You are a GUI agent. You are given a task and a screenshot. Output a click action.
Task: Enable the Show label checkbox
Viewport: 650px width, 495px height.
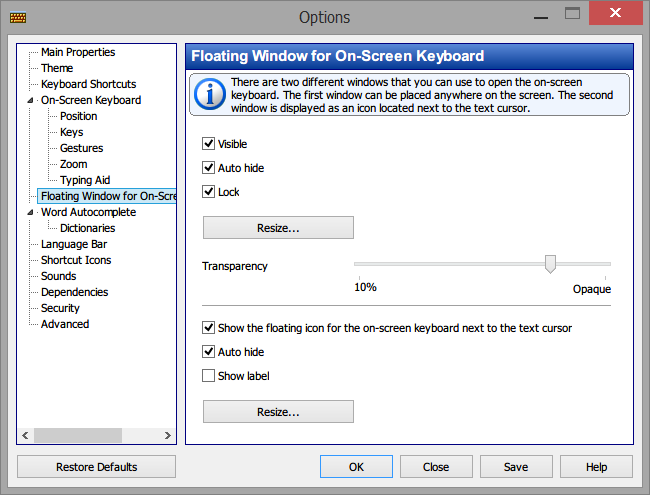[208, 376]
